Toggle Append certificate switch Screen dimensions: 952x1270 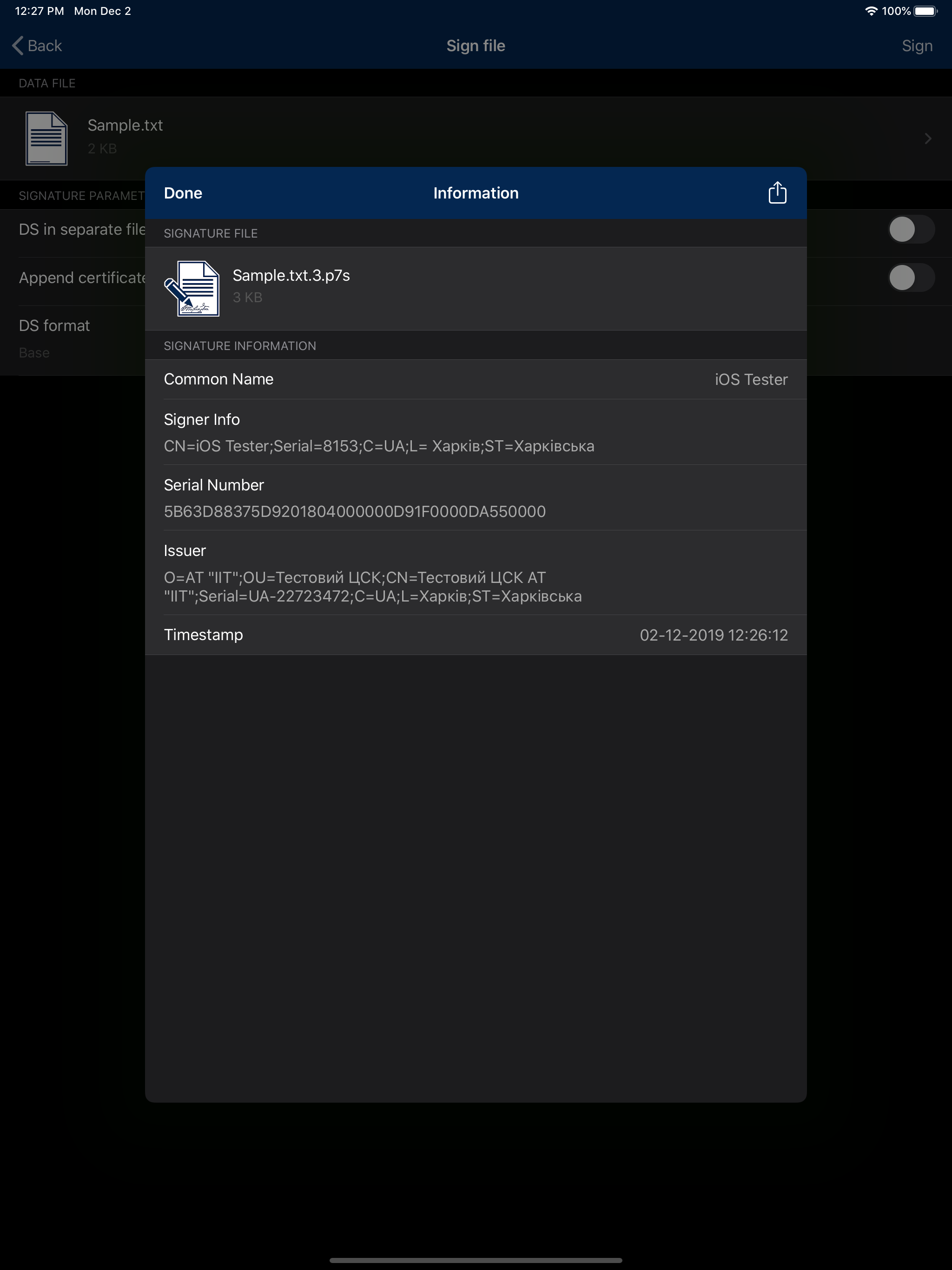(911, 278)
